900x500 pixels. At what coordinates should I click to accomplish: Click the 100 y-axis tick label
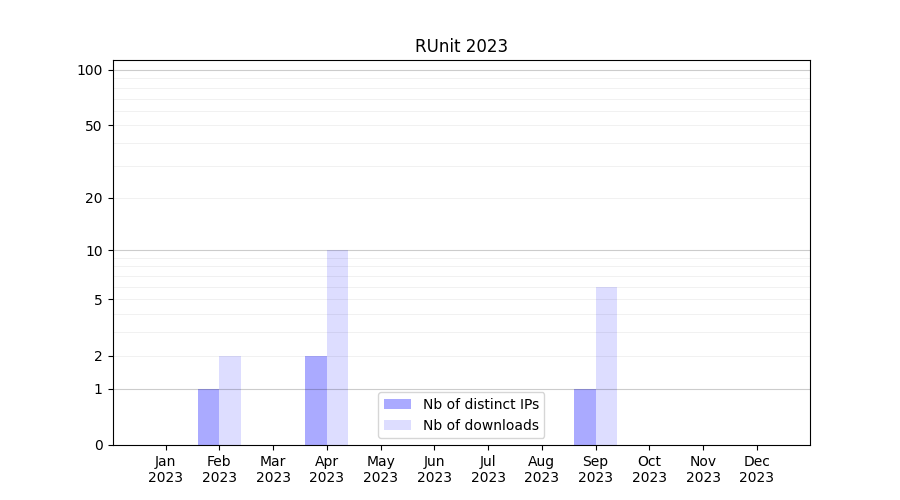pos(90,70)
